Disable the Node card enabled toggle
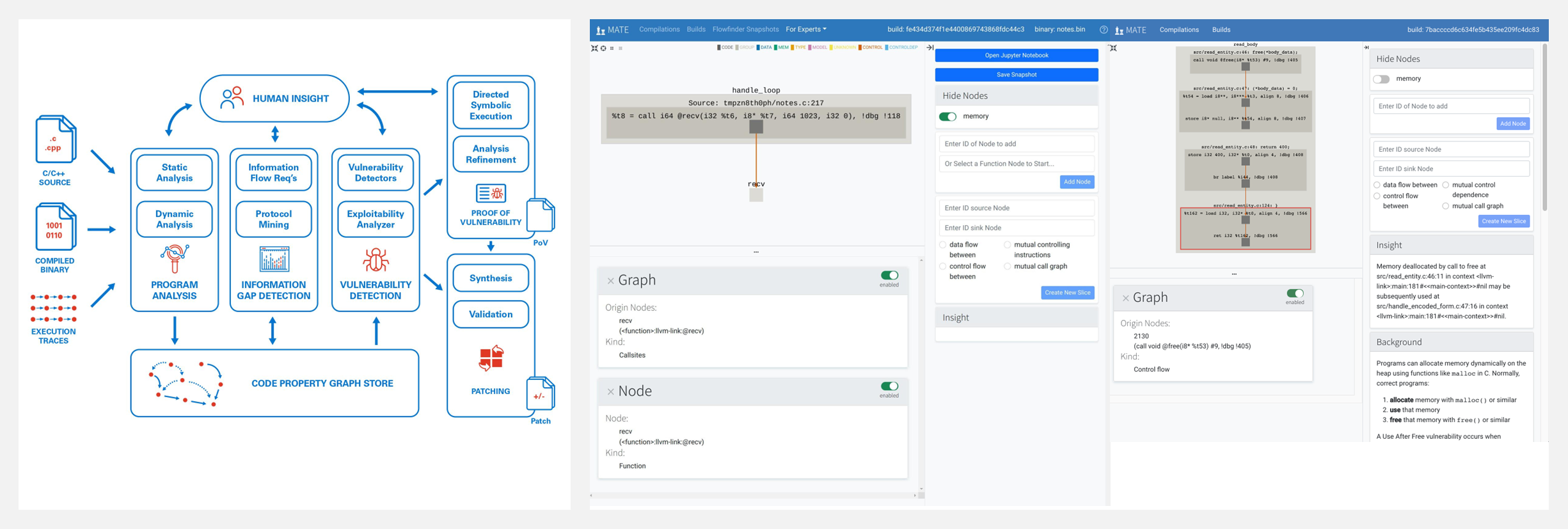The height and width of the screenshot is (529, 1568). point(889,386)
